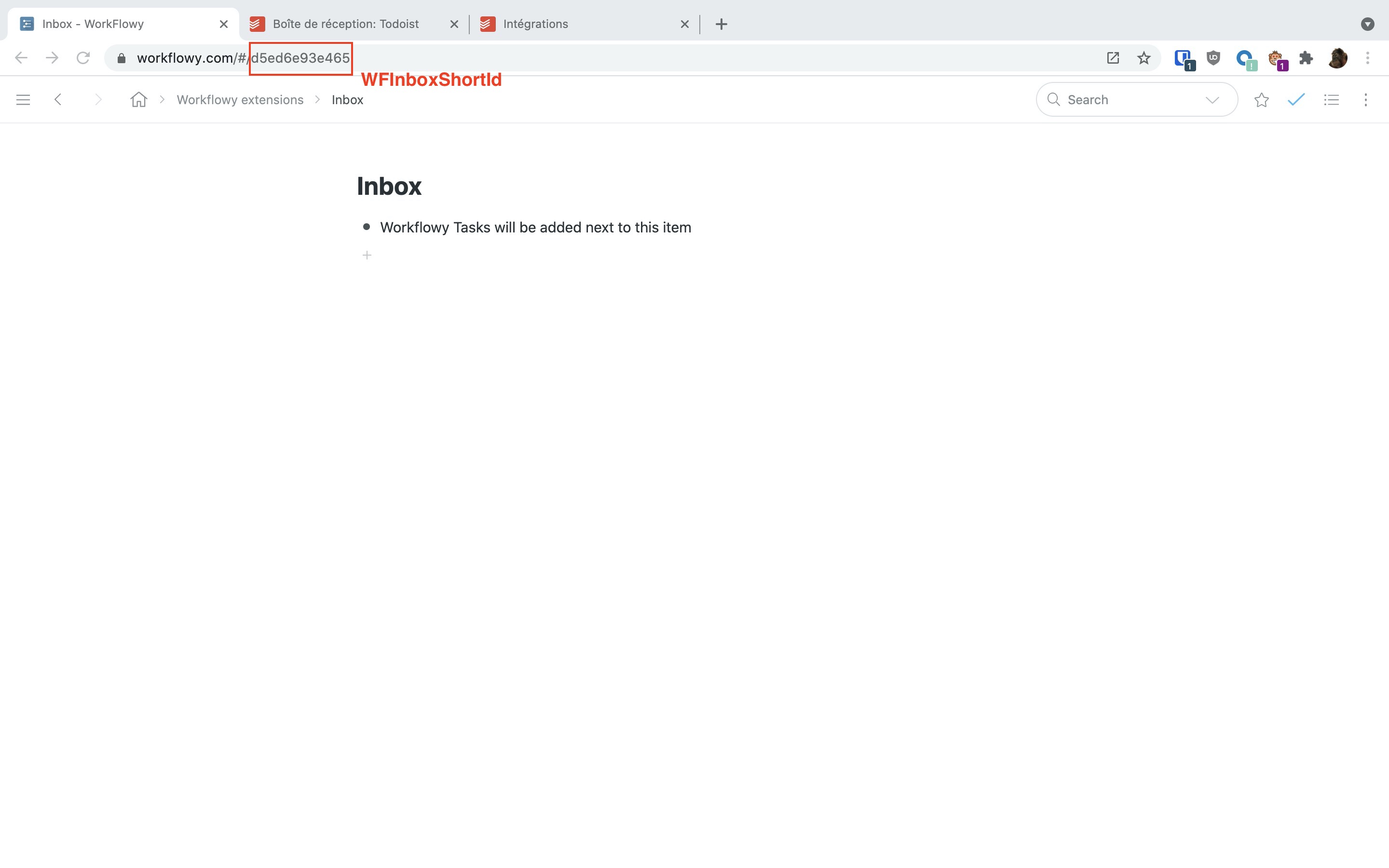Open the Workflowy extensions breadcrumb
Image resolution: width=1389 pixels, height=868 pixels.
(240, 100)
